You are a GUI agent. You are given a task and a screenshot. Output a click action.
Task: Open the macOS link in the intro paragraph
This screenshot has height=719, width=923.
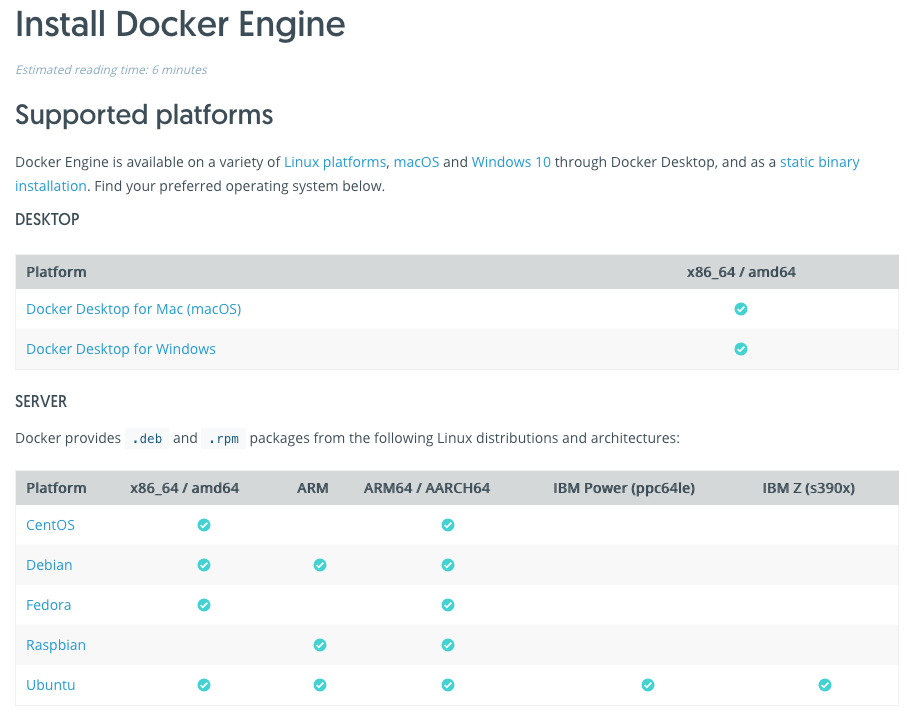tap(416, 162)
